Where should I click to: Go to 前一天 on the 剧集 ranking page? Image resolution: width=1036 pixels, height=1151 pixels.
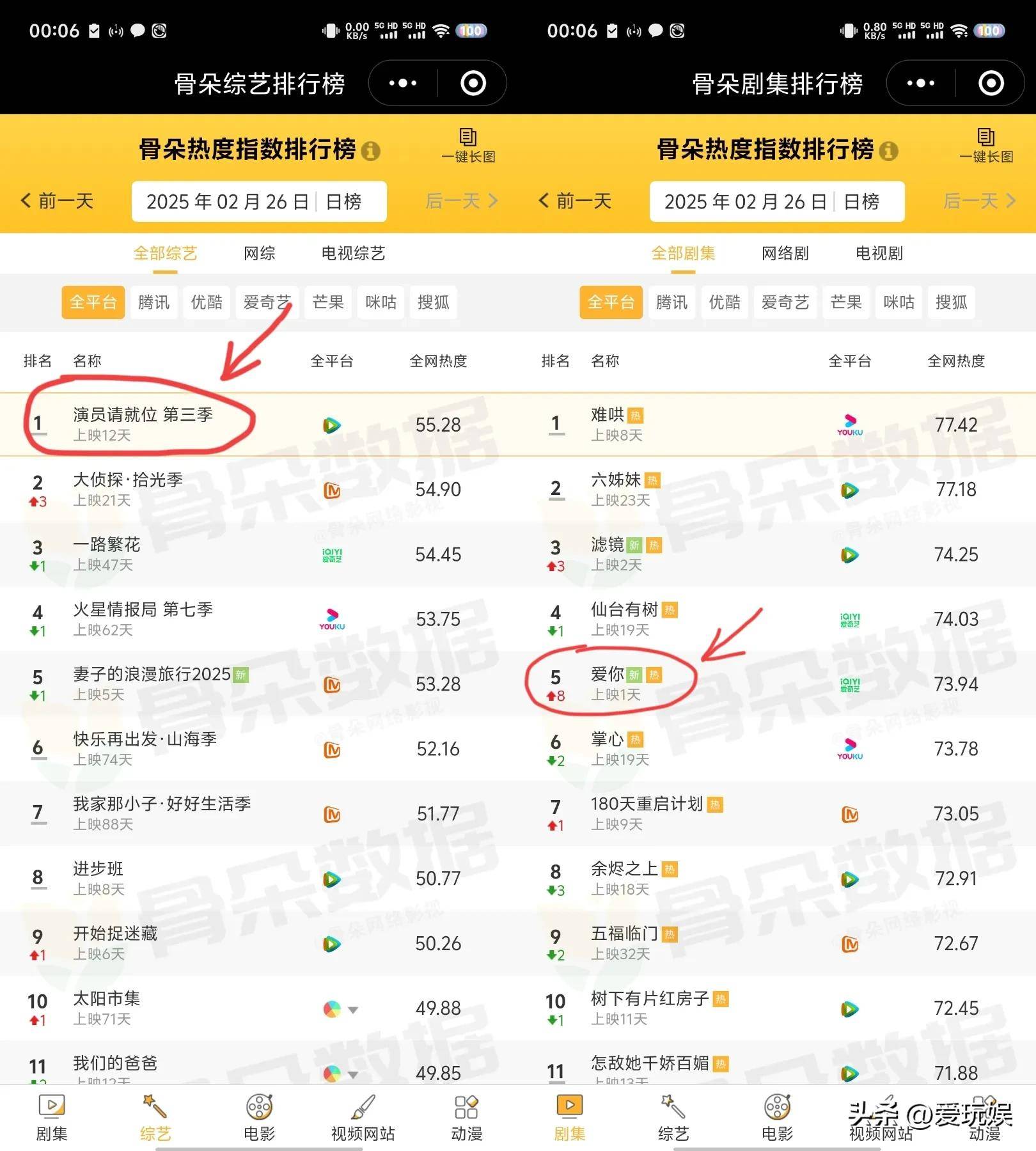click(576, 201)
